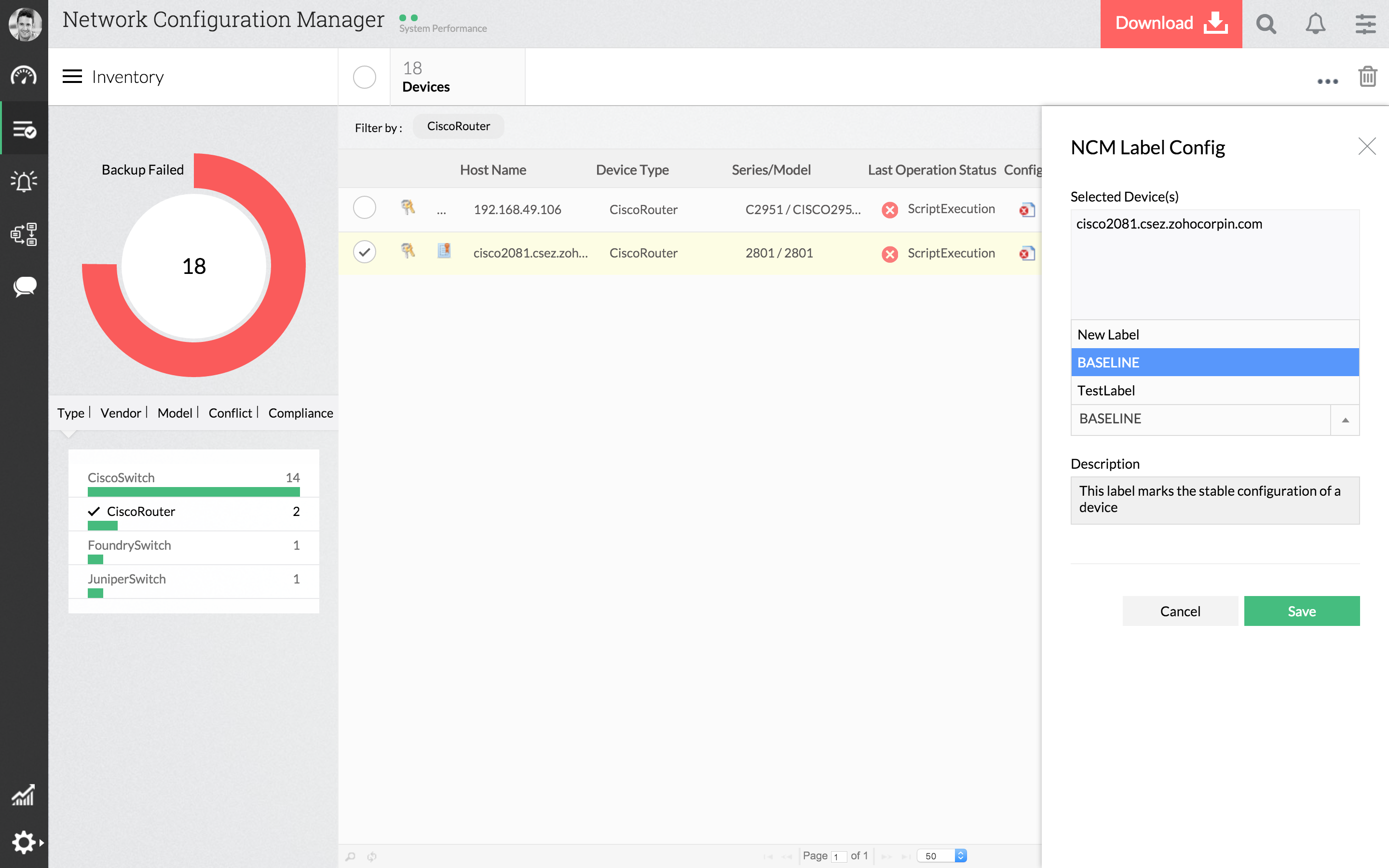Select the 192.168.49.106 device checkbox

click(365, 208)
